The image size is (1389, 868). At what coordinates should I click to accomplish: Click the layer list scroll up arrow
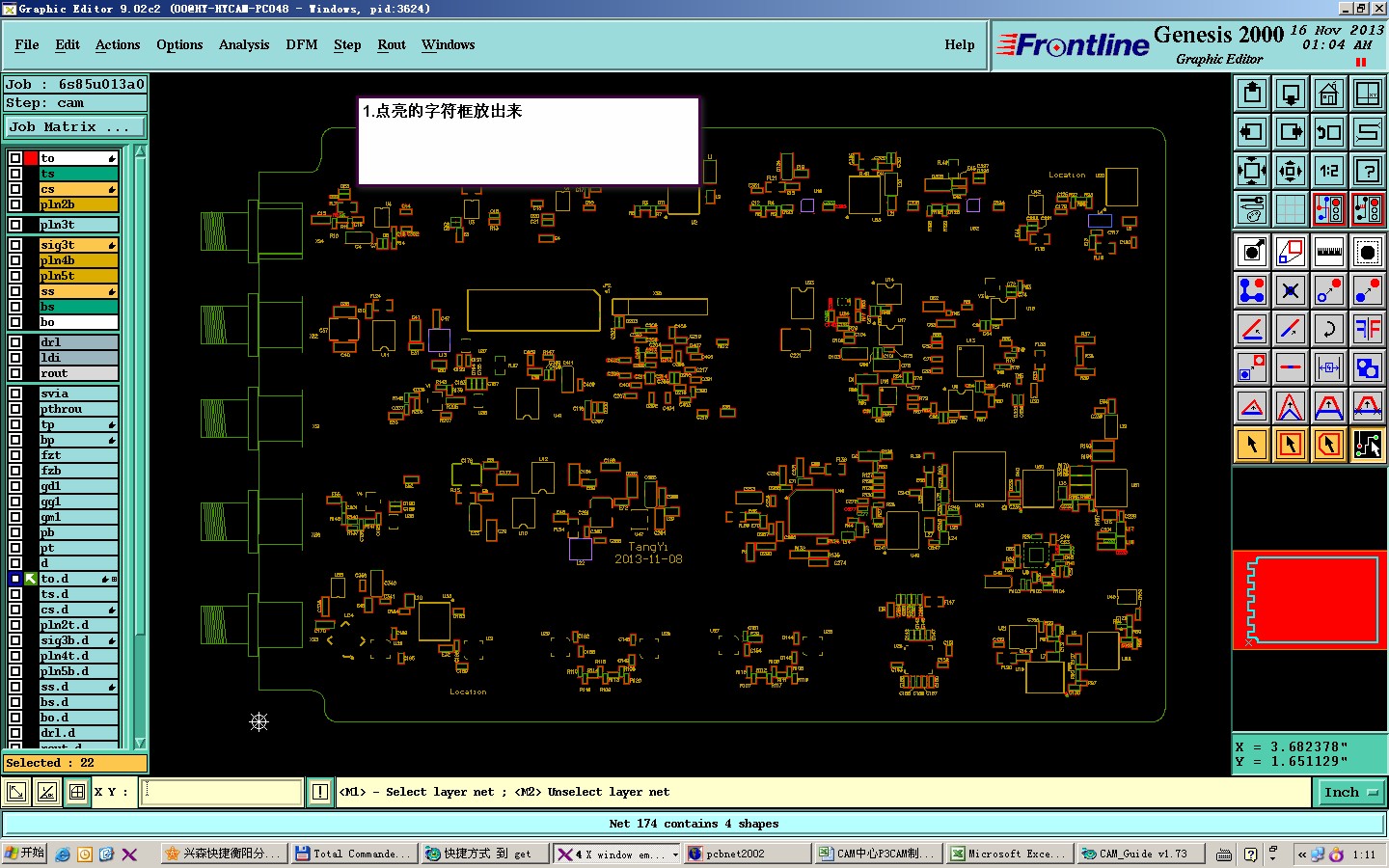pos(141,151)
